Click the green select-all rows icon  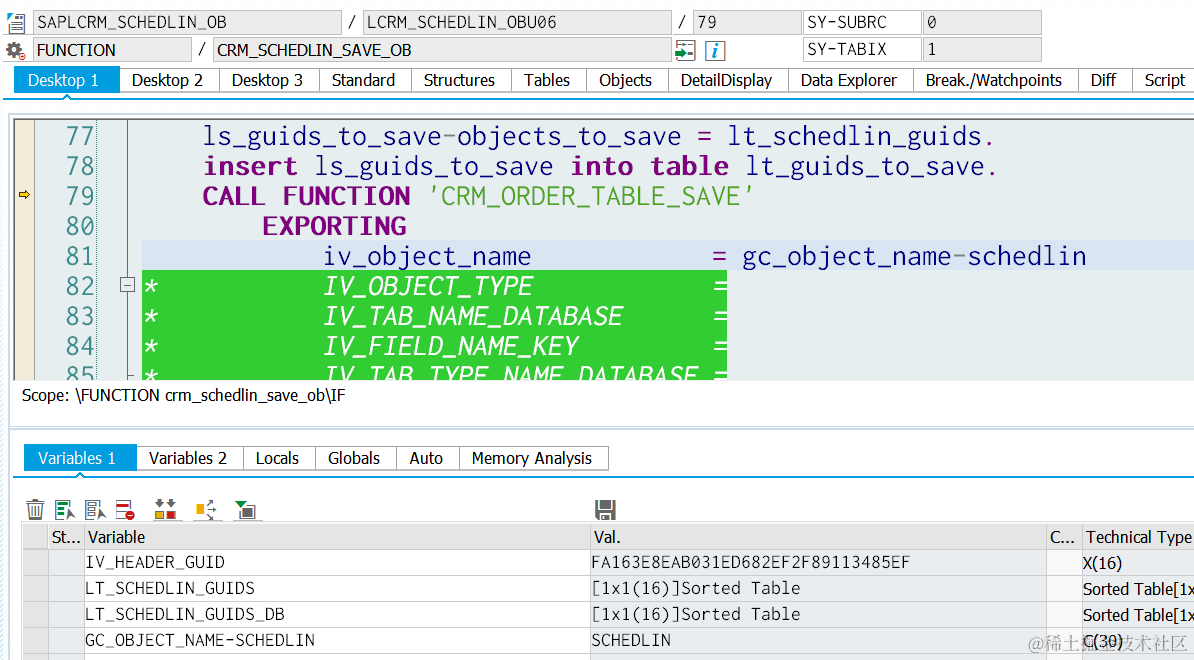click(x=65, y=509)
